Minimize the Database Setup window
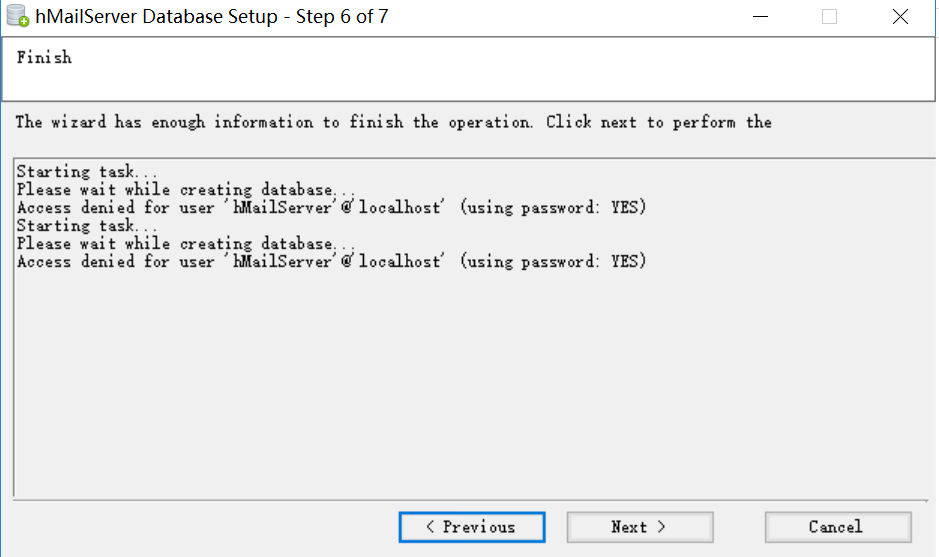This screenshot has height=557, width=939. (761, 17)
